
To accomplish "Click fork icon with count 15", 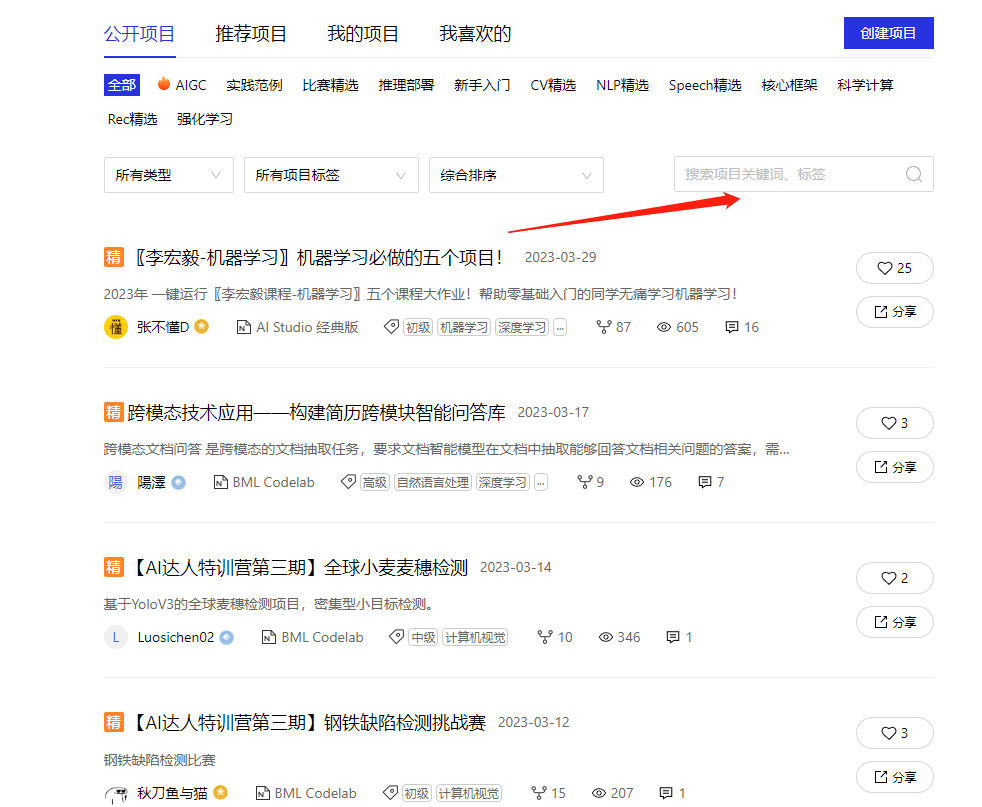I will (x=539, y=793).
